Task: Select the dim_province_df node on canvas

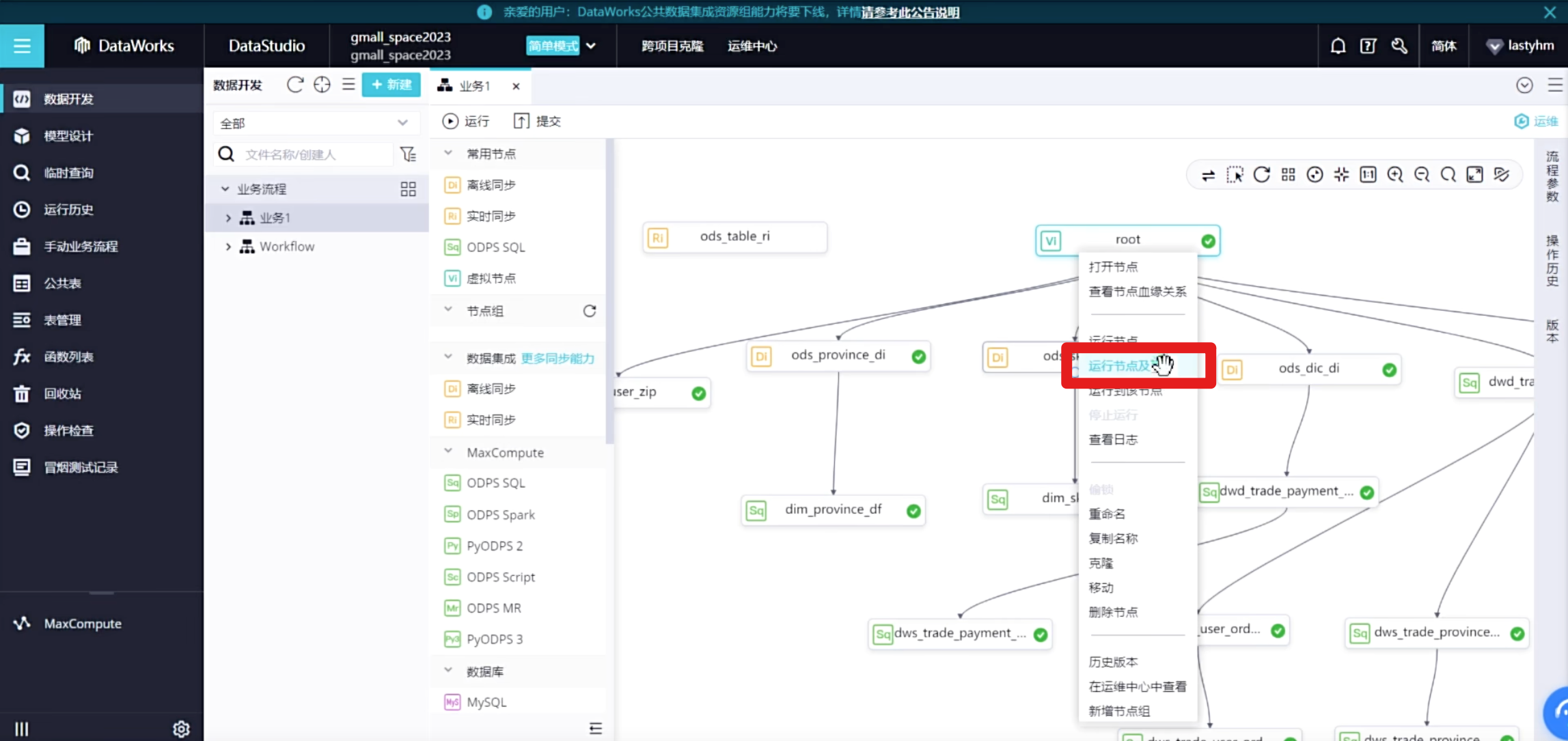Action: (833, 510)
